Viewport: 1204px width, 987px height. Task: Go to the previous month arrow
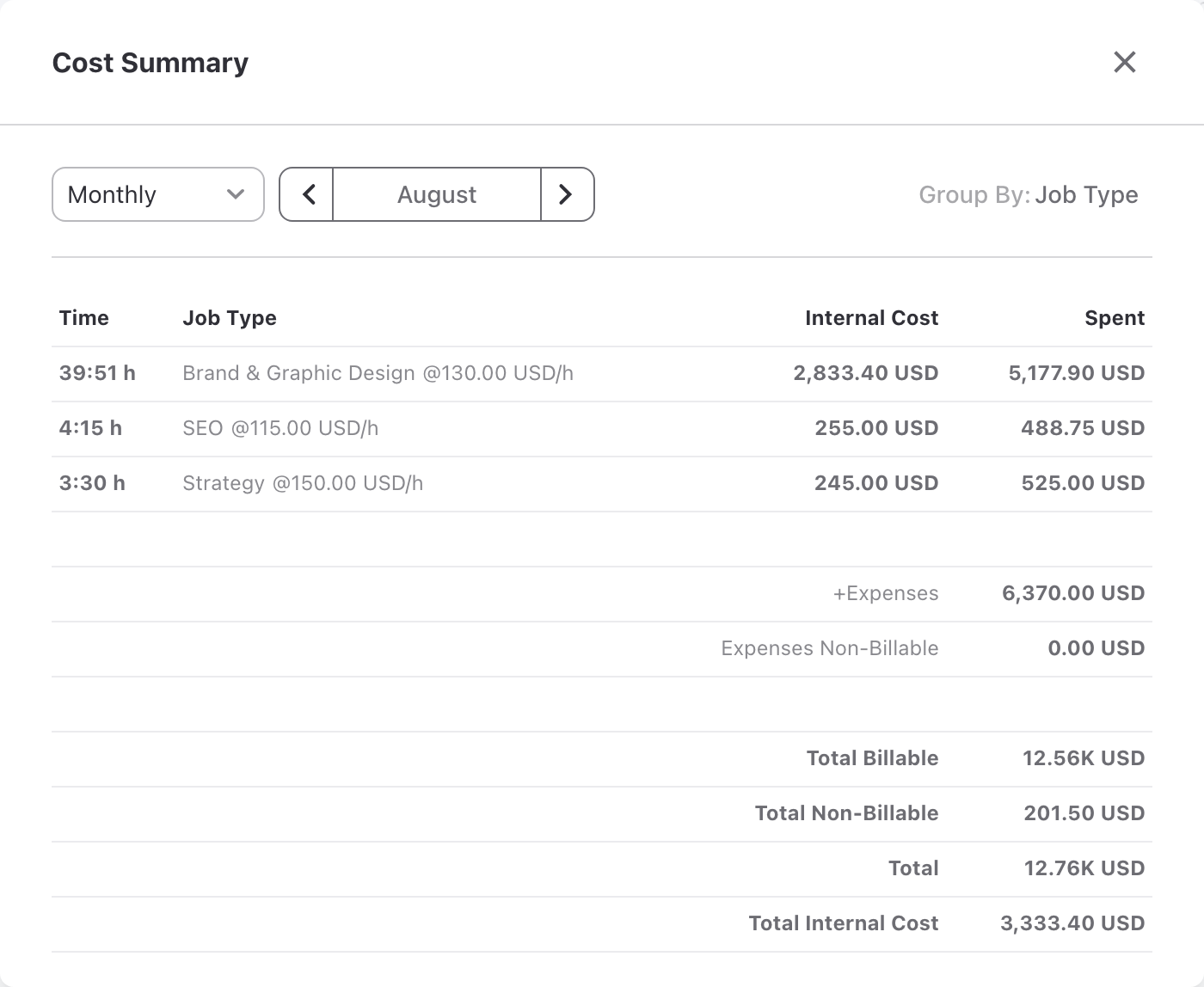pos(307,194)
